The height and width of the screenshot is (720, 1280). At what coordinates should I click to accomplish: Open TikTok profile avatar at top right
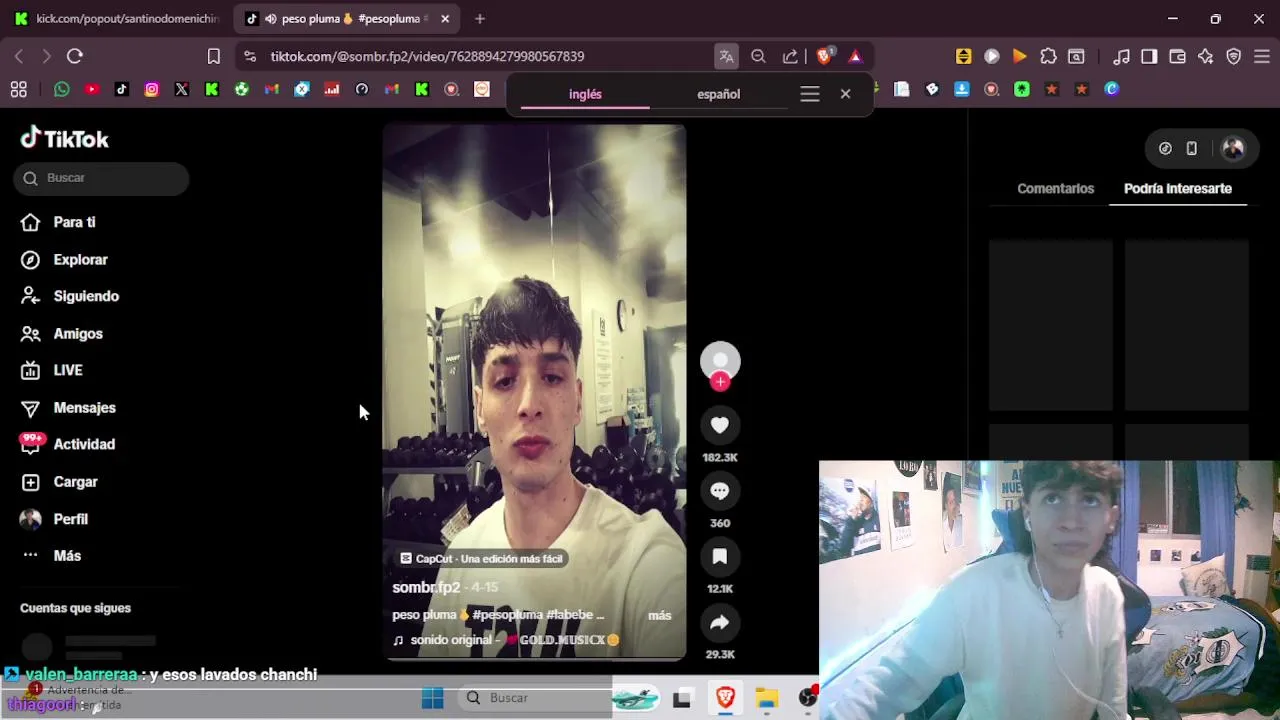pyautogui.click(x=1233, y=148)
